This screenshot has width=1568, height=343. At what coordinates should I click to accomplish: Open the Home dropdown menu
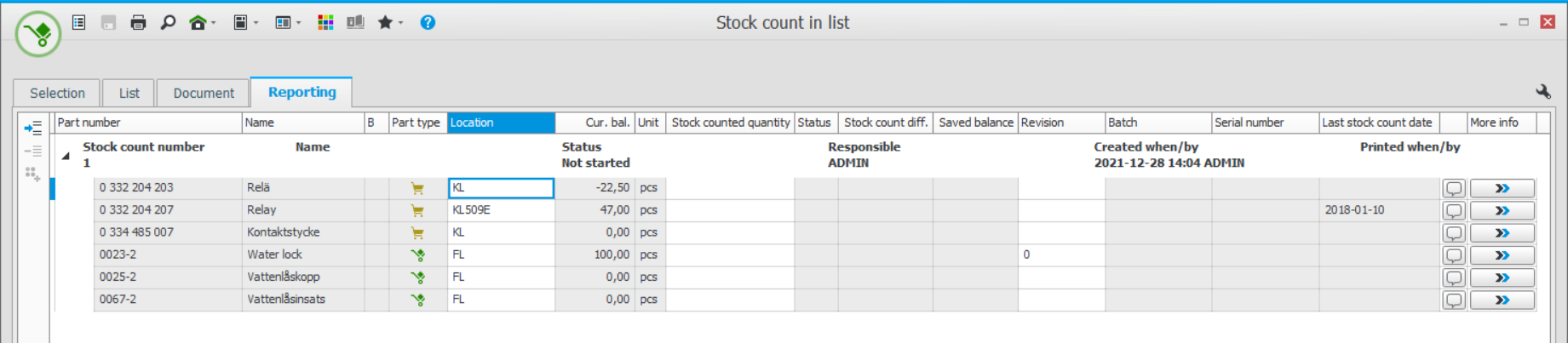tap(202, 23)
